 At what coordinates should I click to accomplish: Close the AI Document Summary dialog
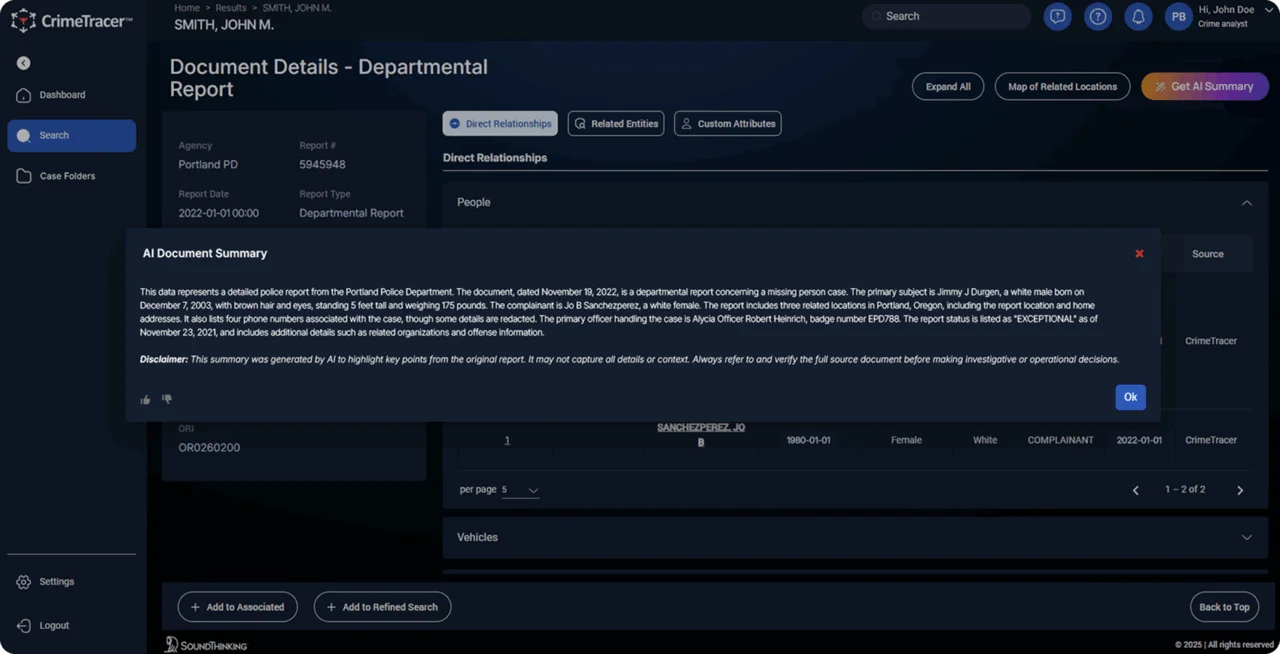click(x=1139, y=254)
